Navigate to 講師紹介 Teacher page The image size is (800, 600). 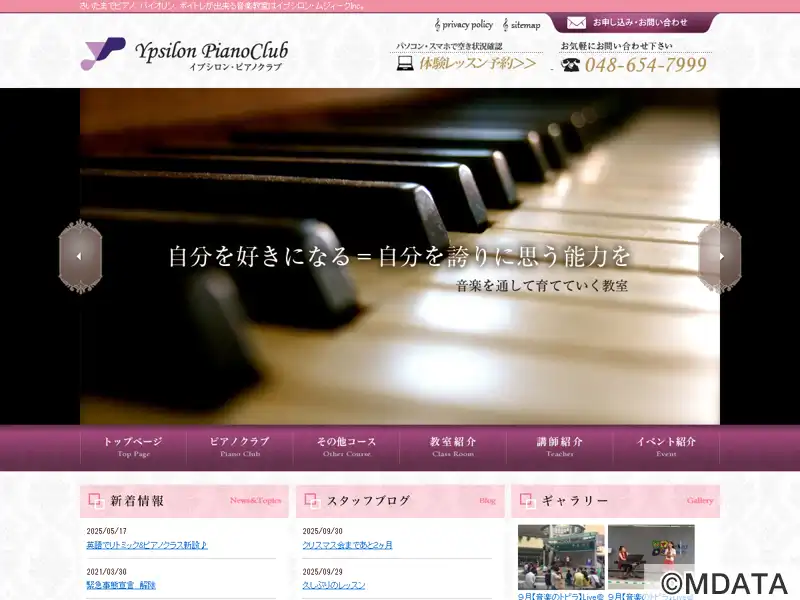point(559,446)
